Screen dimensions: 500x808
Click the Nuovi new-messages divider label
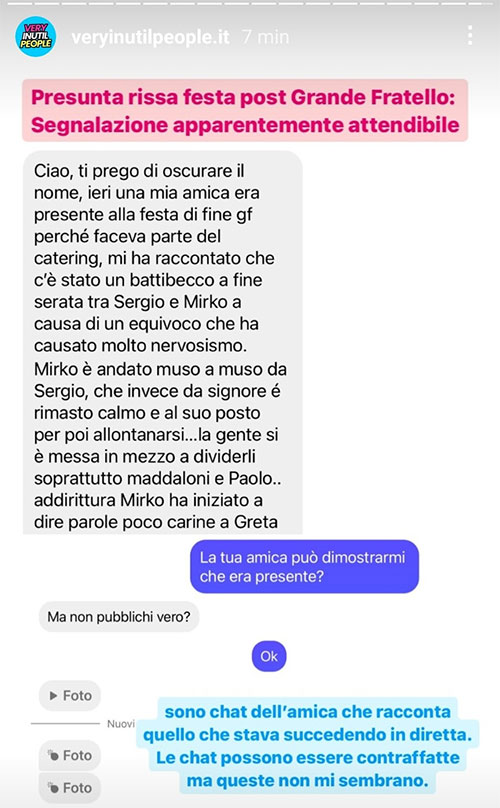point(121,724)
